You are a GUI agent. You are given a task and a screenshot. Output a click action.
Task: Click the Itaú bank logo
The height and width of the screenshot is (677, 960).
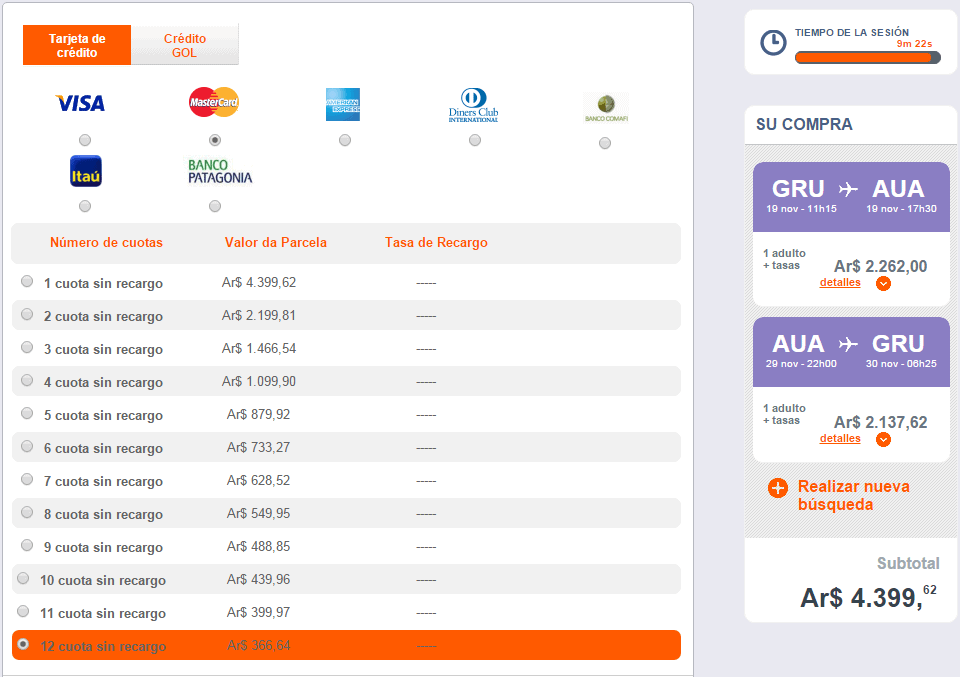tap(86, 171)
